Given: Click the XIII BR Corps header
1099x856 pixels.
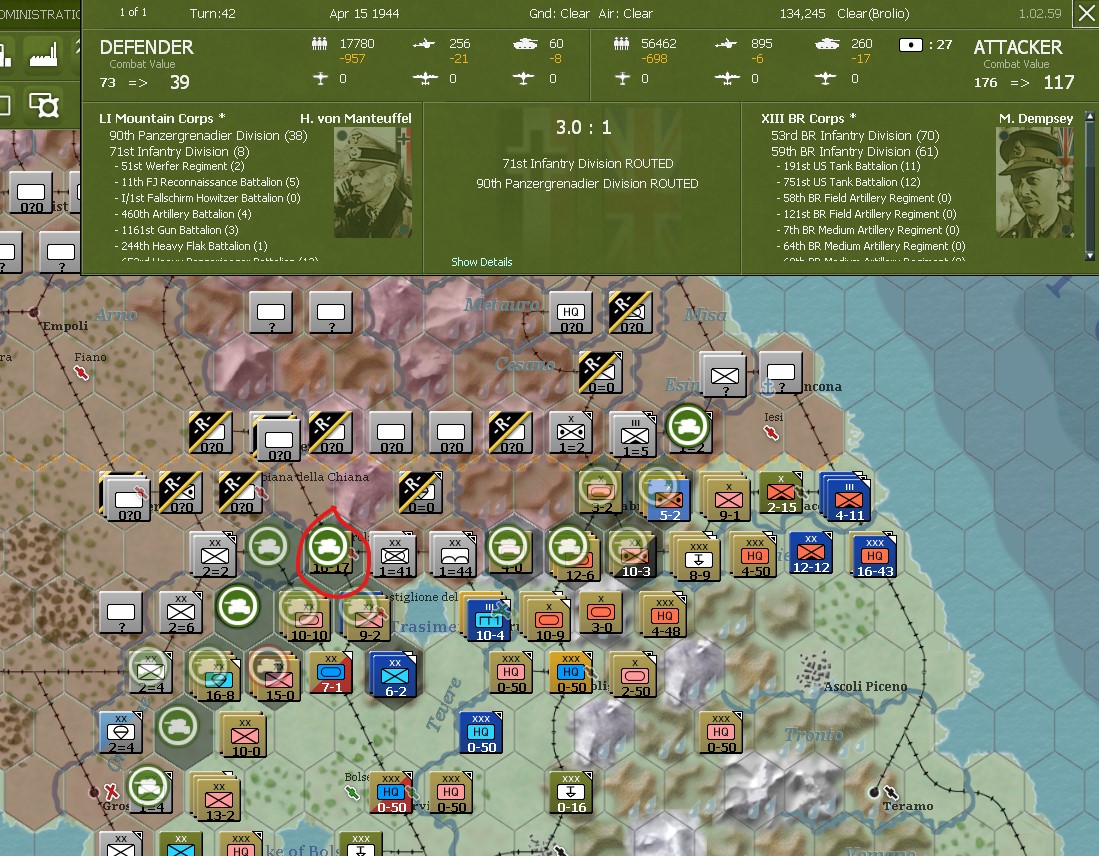Looking at the screenshot, I should [808, 118].
